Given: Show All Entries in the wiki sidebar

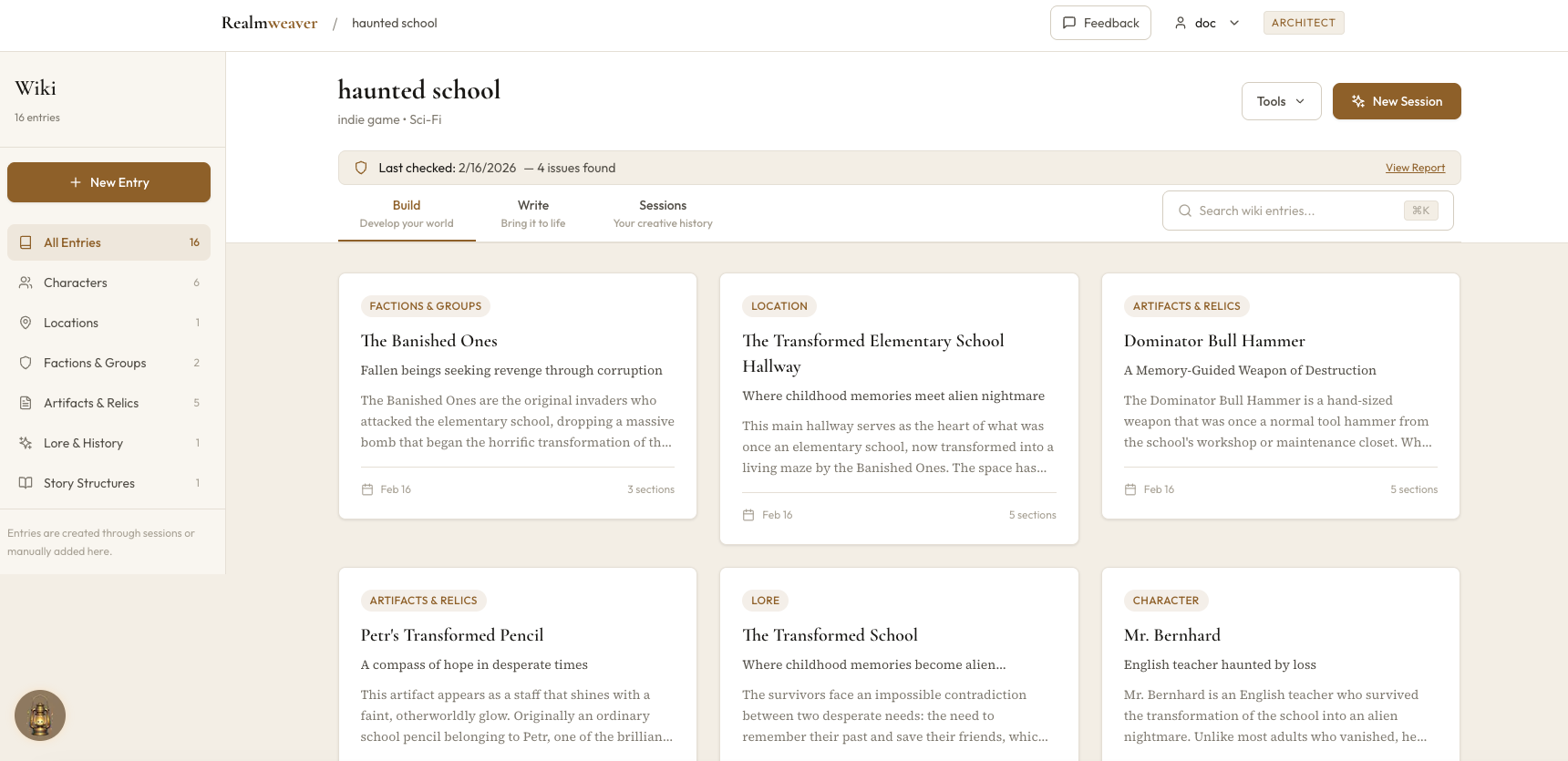Looking at the screenshot, I should (x=108, y=242).
